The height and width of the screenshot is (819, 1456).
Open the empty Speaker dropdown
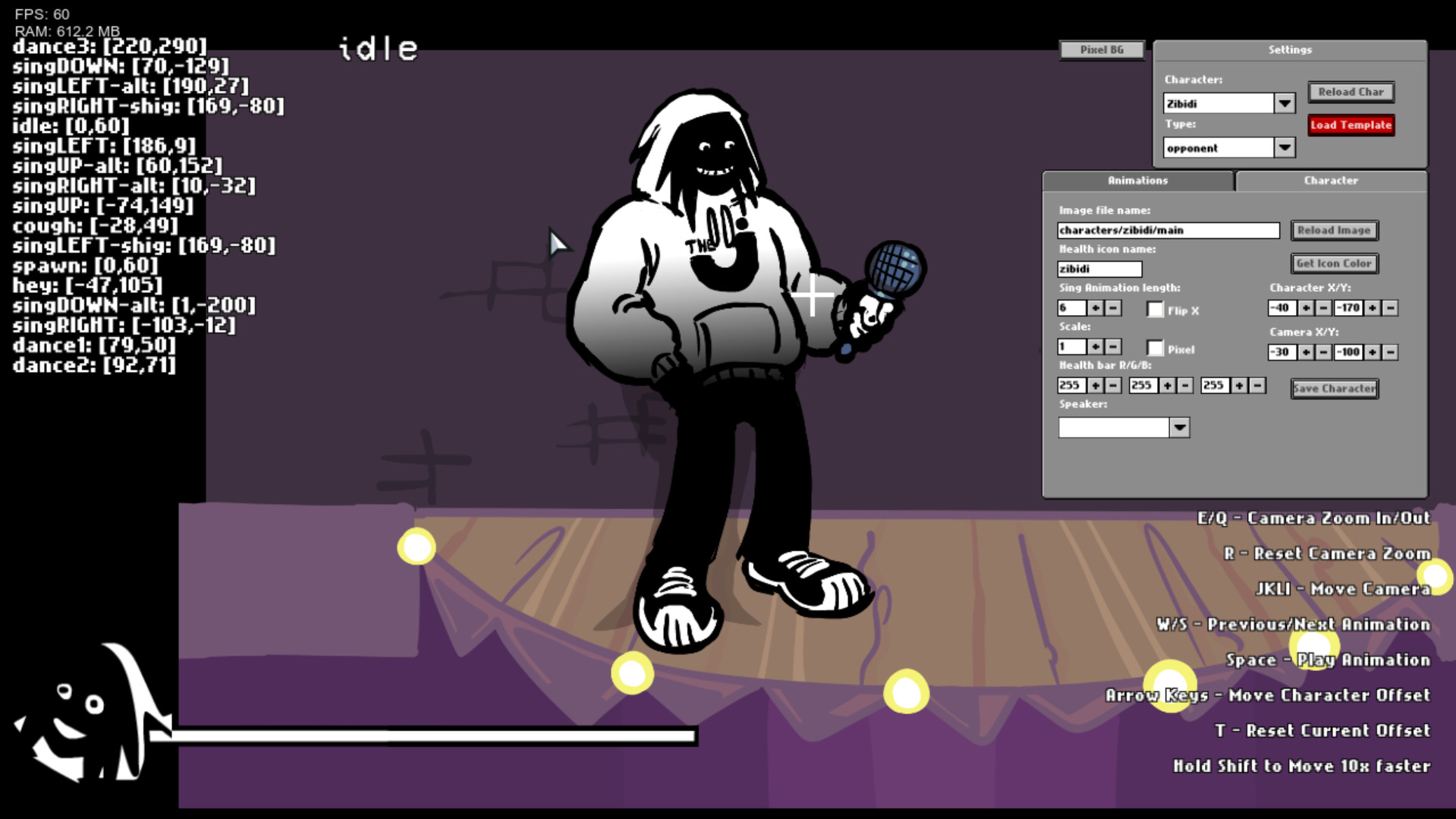1179,427
